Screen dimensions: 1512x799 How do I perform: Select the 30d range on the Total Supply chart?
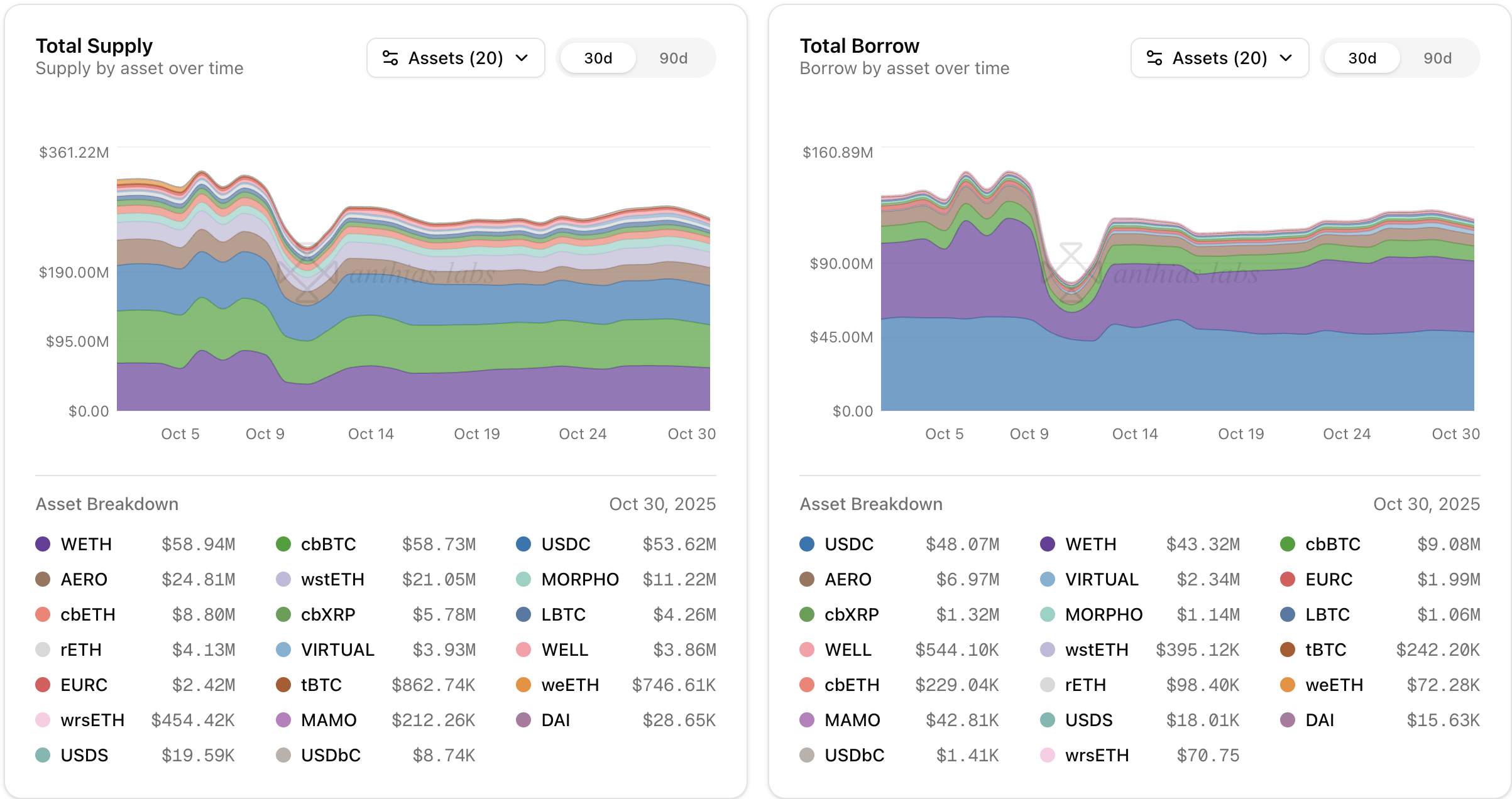tap(598, 58)
